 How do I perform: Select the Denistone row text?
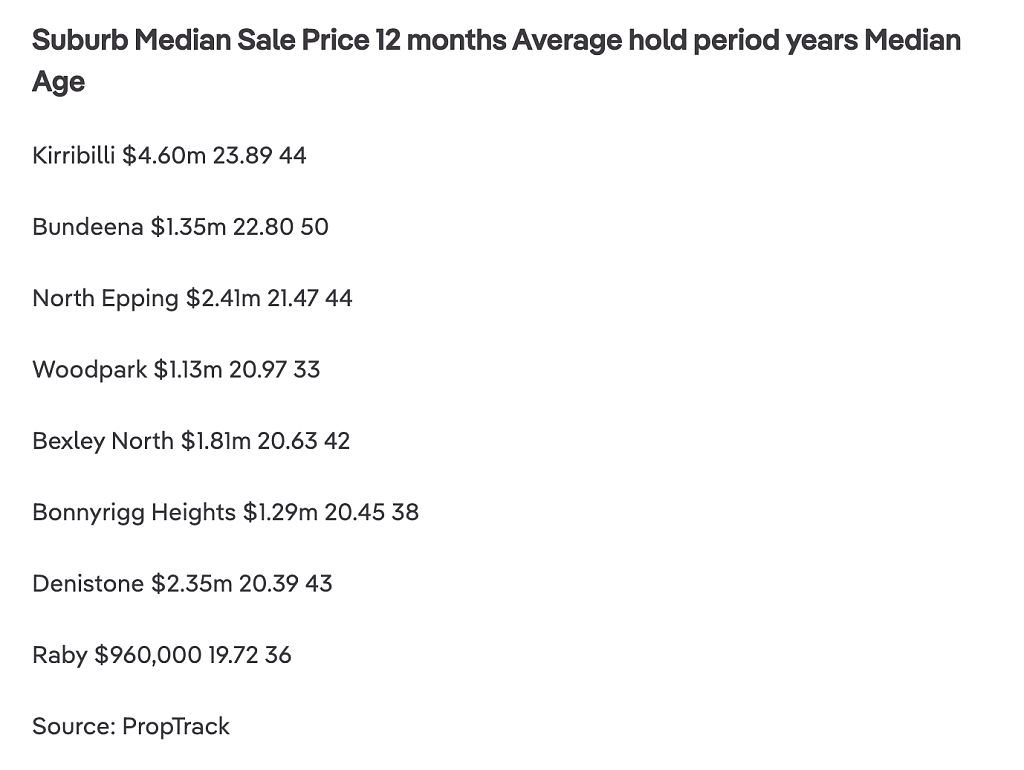pos(182,583)
